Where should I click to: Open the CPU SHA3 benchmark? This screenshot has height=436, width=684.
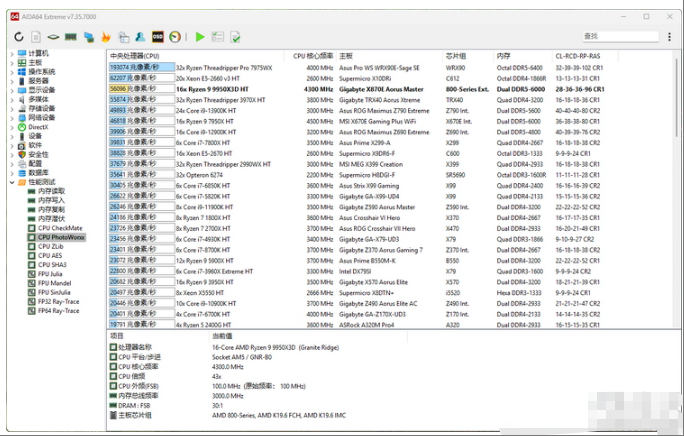click(47, 264)
